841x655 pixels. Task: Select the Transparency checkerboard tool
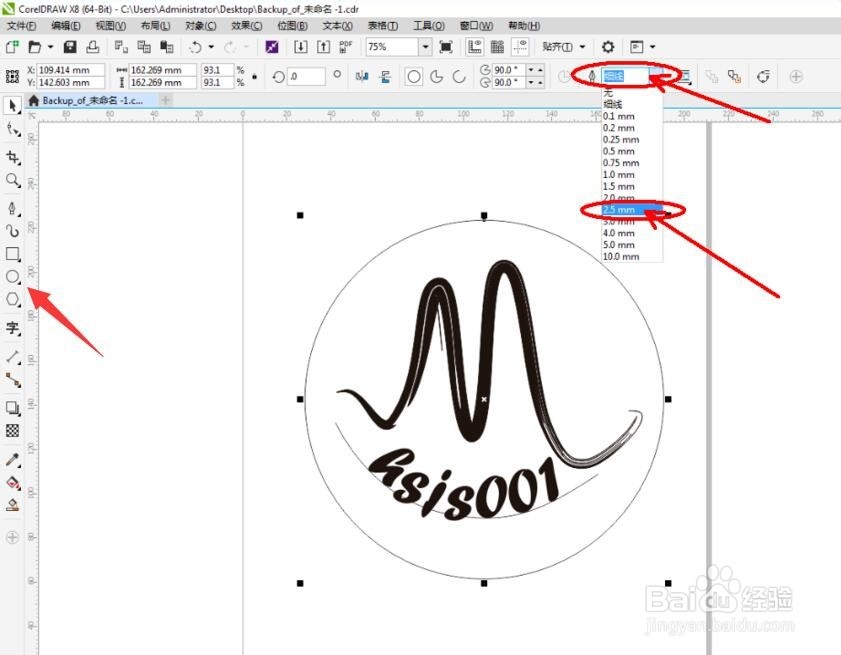13,430
